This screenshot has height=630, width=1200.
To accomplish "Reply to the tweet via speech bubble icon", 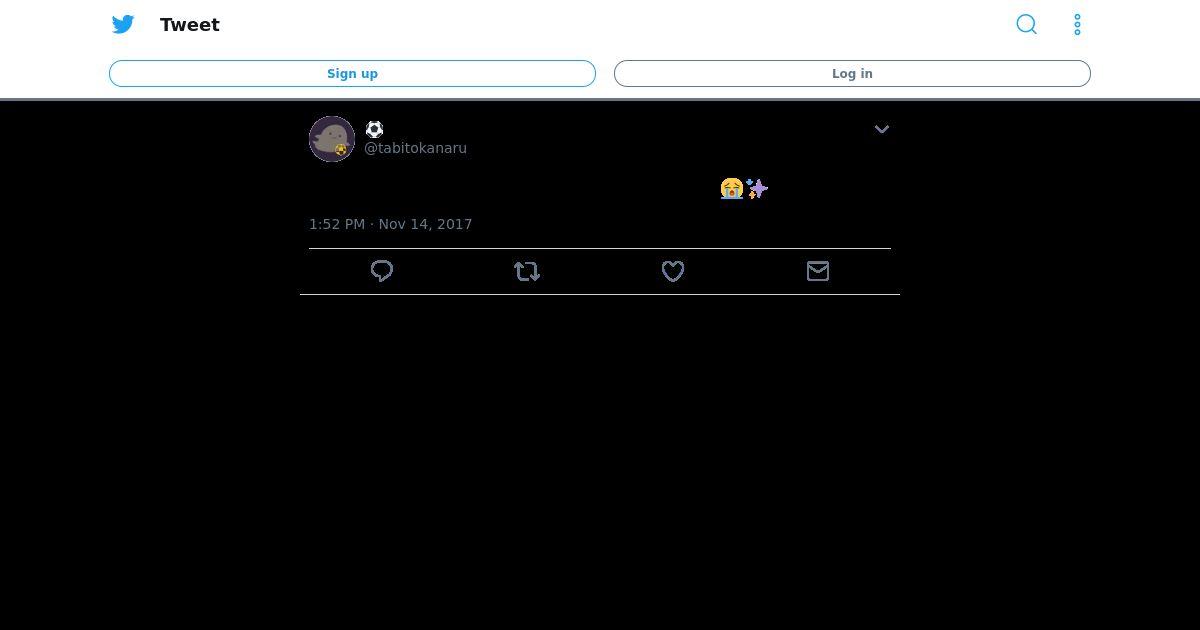I will [x=382, y=271].
